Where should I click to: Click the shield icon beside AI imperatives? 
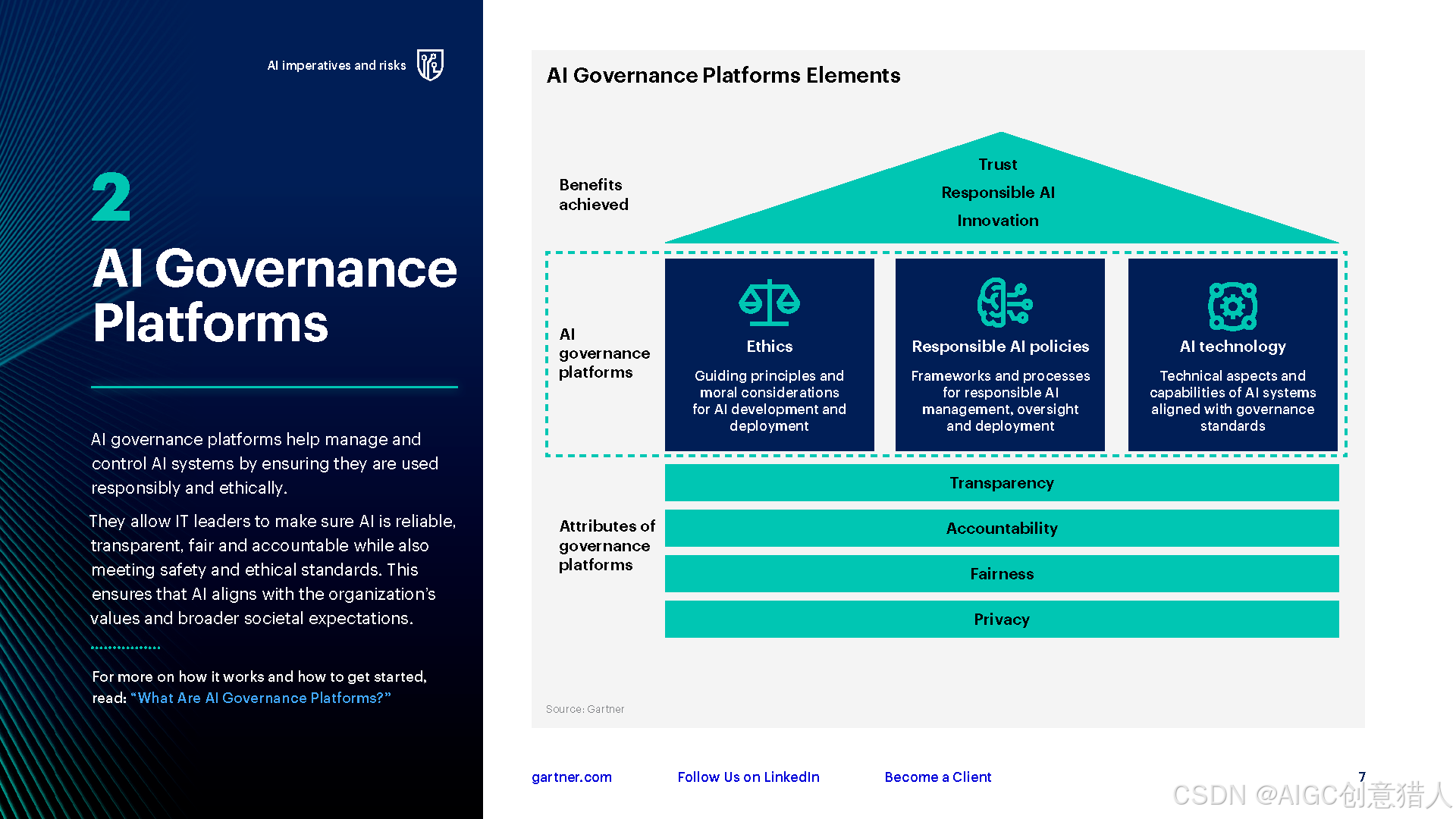pos(430,65)
